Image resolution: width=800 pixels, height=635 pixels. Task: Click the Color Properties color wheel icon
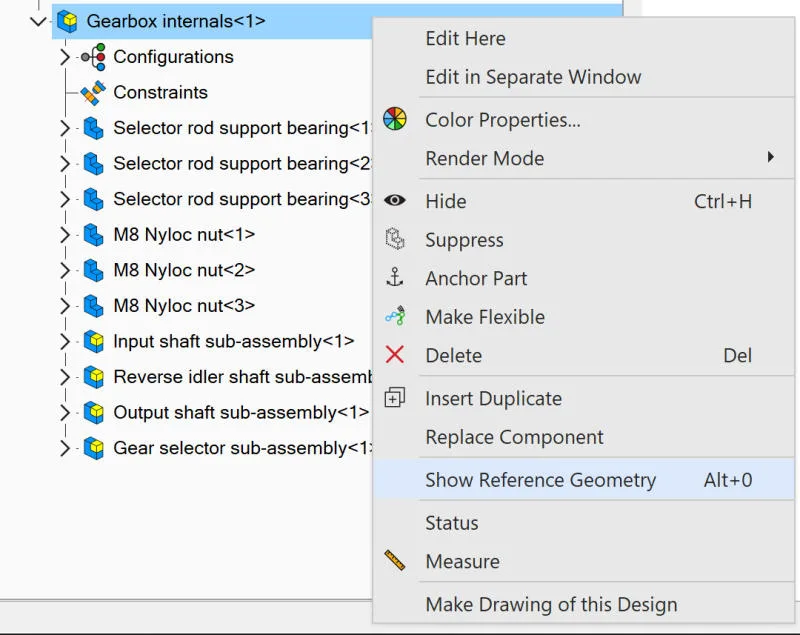(x=395, y=119)
